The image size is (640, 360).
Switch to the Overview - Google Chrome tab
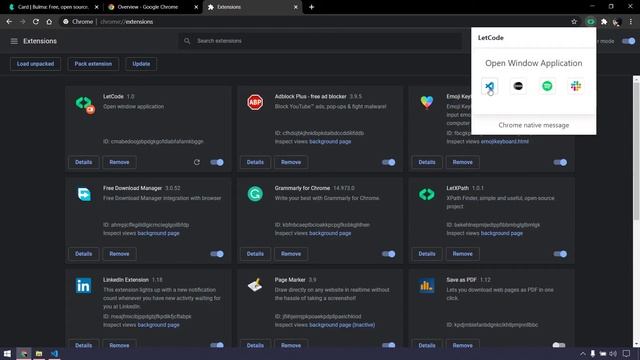(x=153, y=7)
